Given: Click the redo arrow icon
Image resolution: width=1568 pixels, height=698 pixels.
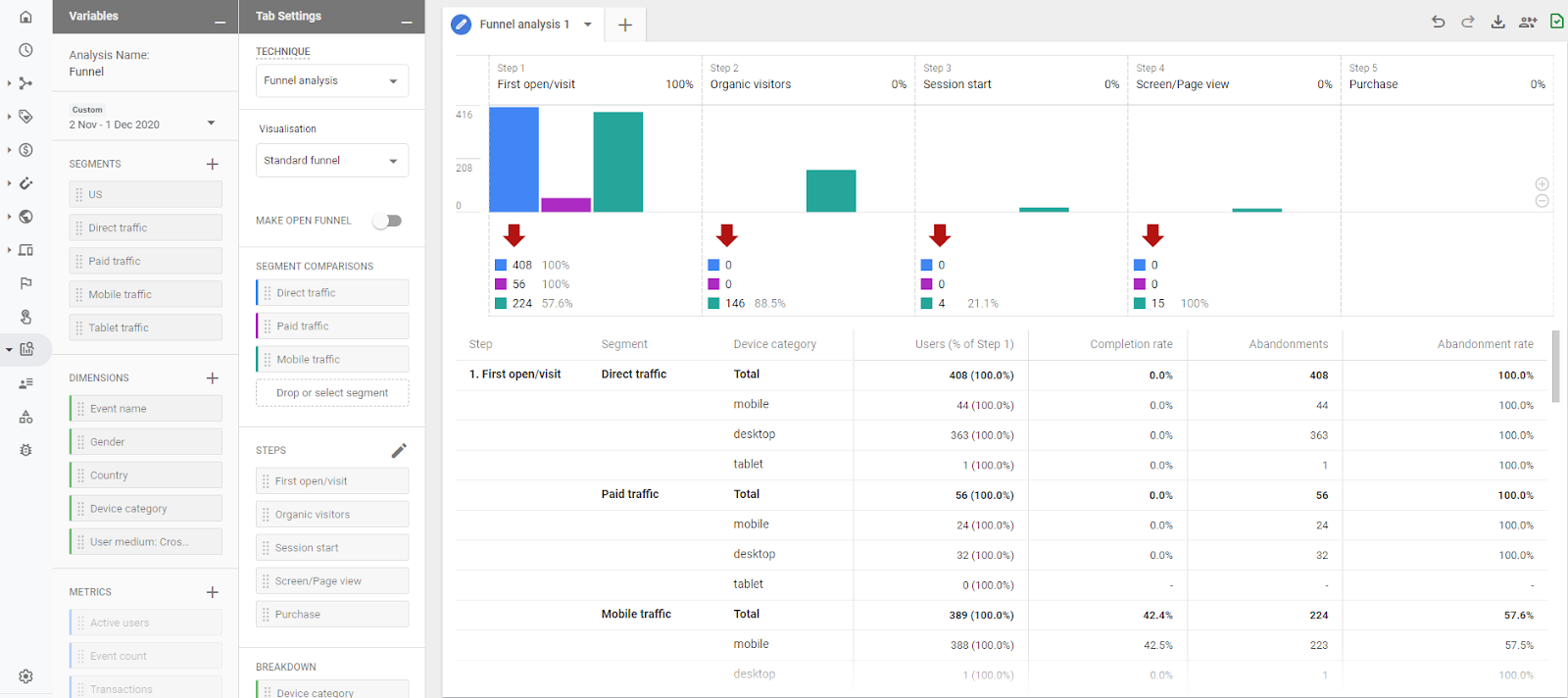Looking at the screenshot, I should (1467, 22).
